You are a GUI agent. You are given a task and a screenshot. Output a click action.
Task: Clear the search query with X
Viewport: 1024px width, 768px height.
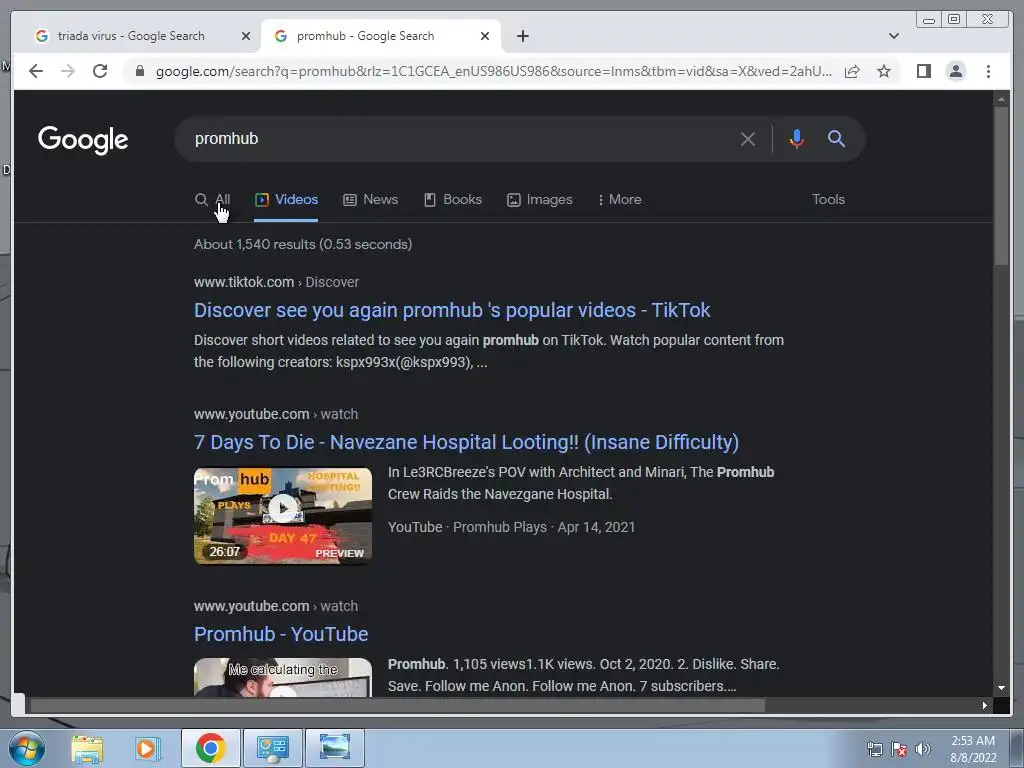[748, 138]
